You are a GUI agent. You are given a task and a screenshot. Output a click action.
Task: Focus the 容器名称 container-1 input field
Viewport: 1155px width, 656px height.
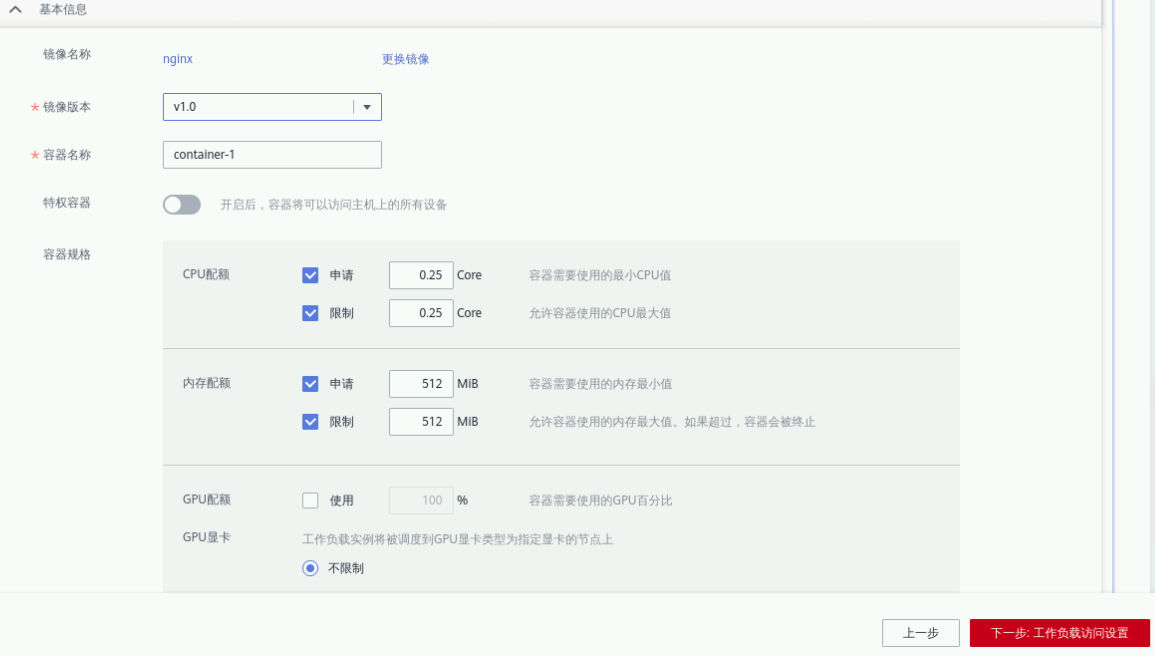[272, 155]
